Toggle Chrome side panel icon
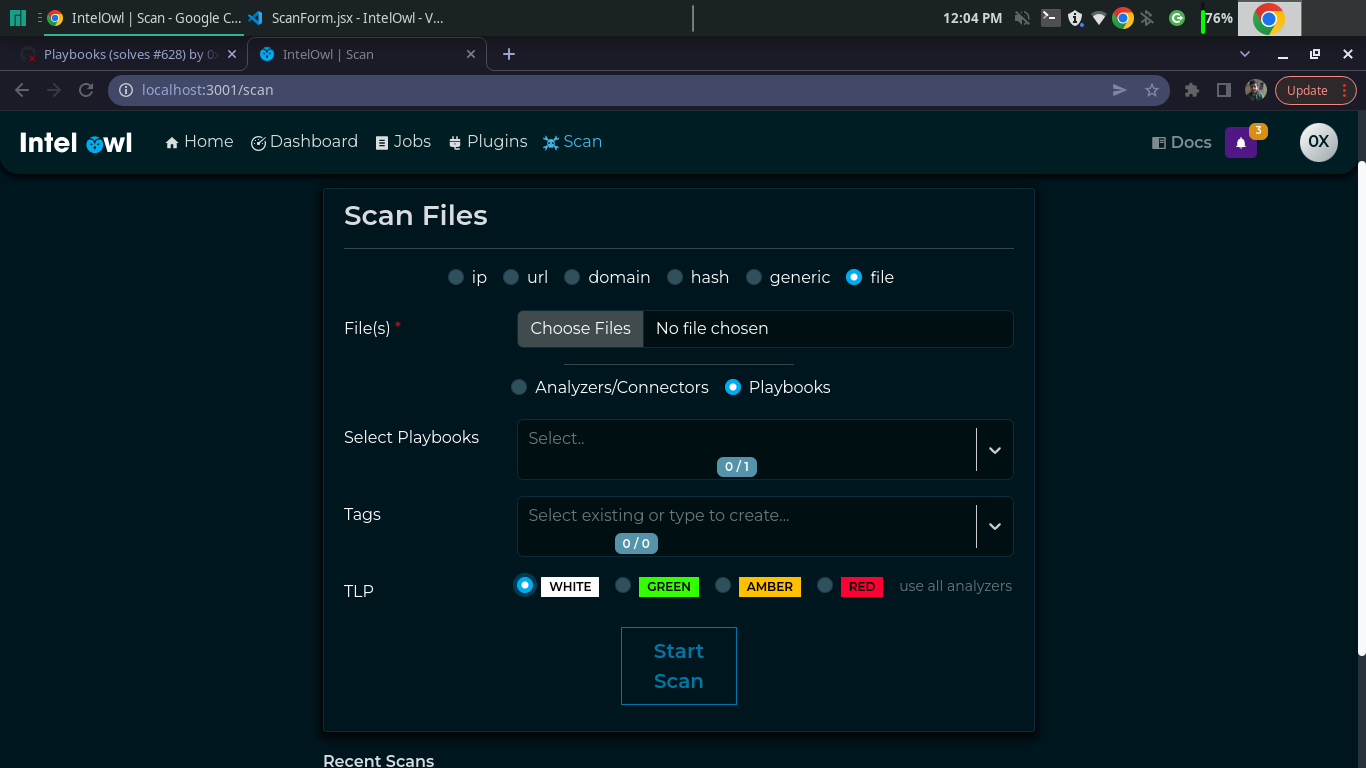The width and height of the screenshot is (1366, 768). [x=1223, y=90]
